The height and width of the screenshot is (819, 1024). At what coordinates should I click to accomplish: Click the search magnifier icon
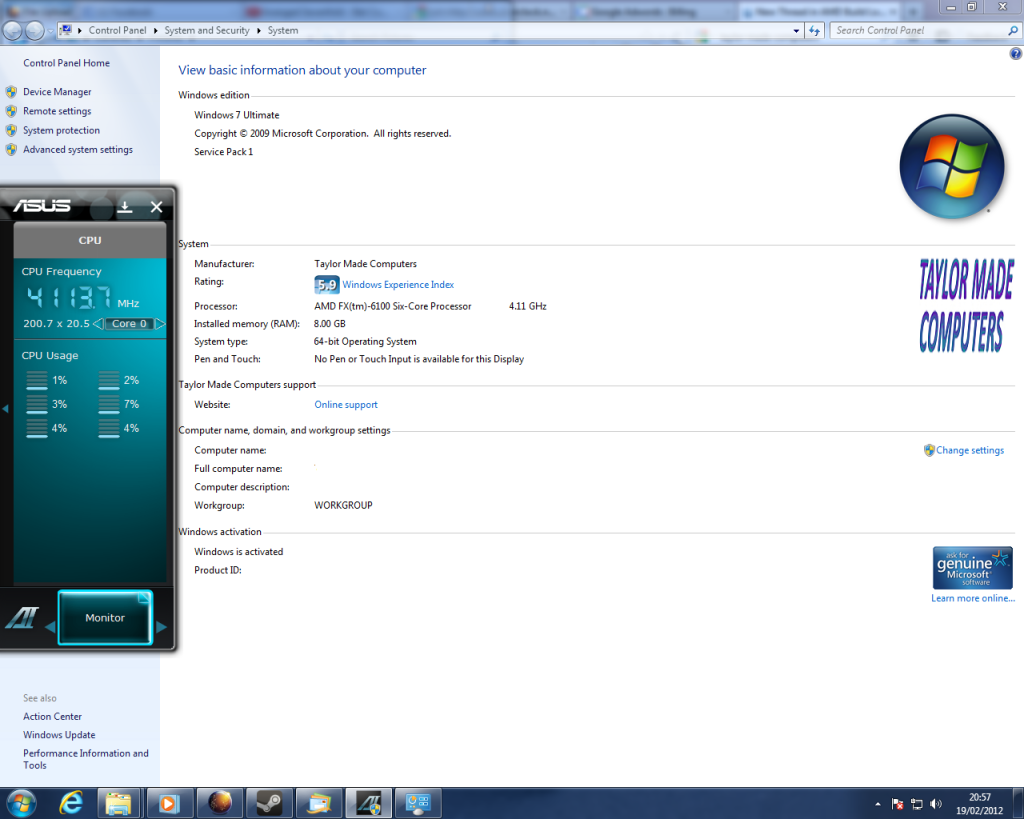(1013, 31)
